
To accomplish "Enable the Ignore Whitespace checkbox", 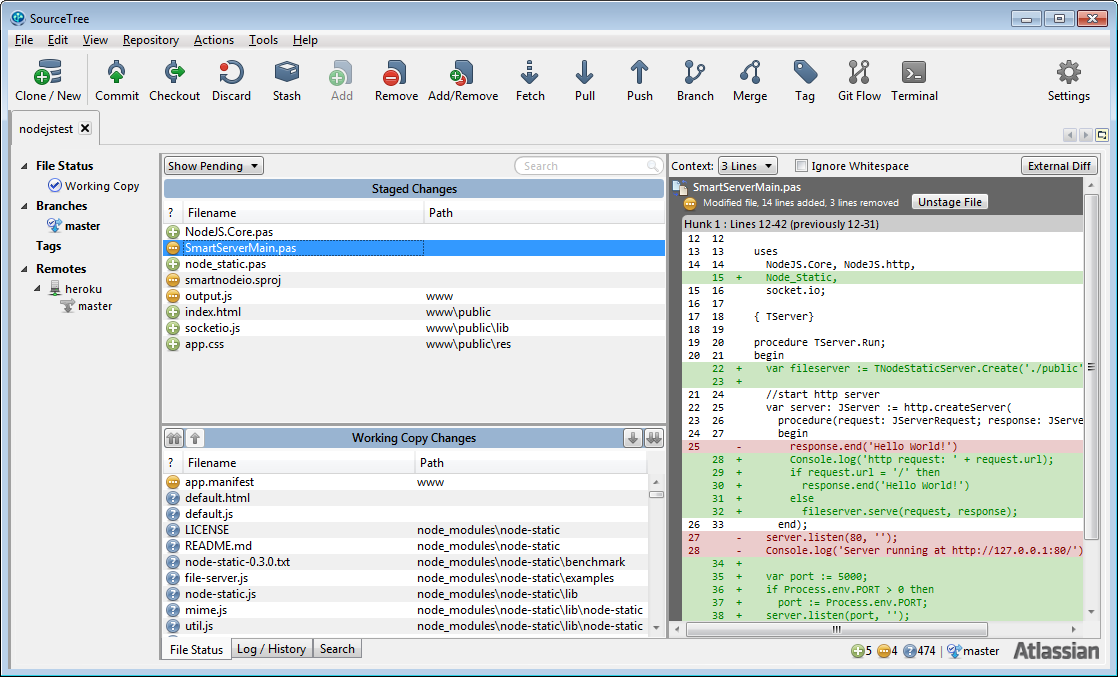I will pos(801,166).
